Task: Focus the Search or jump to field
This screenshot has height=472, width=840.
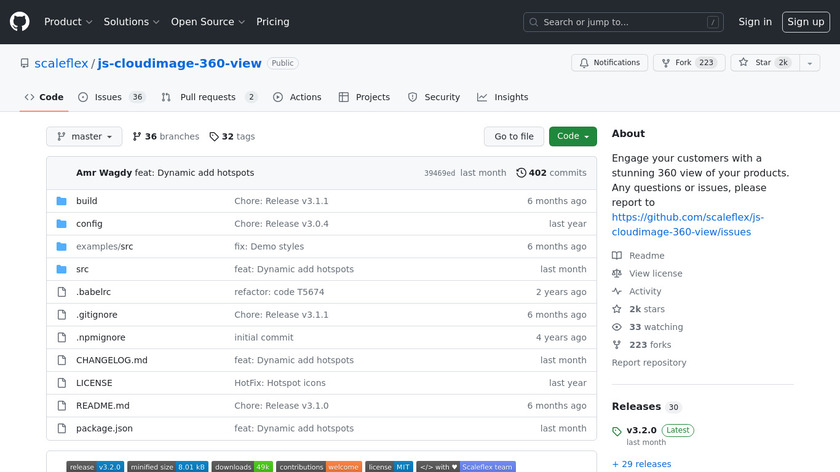Action: [623, 22]
